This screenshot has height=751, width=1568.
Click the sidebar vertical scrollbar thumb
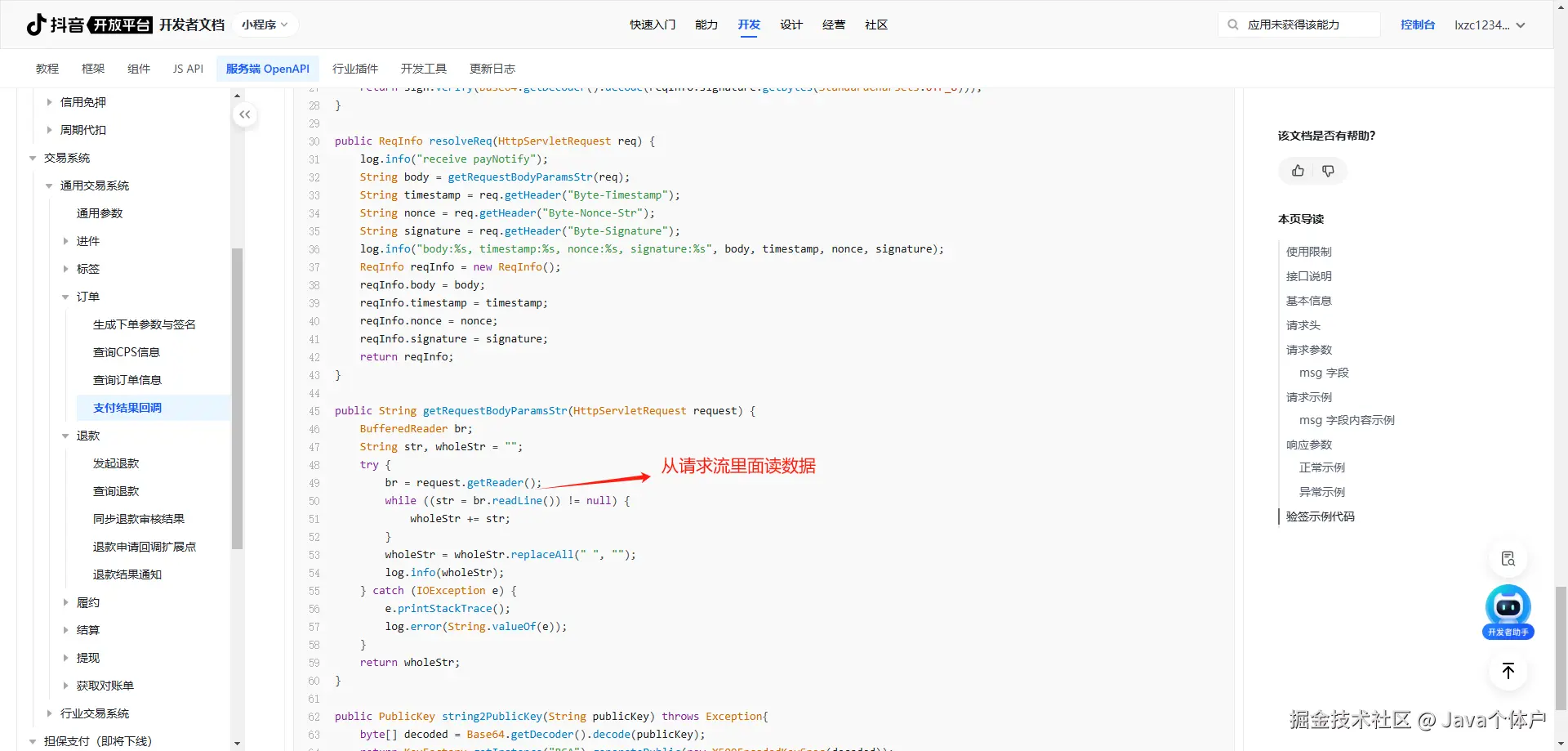coord(238,398)
